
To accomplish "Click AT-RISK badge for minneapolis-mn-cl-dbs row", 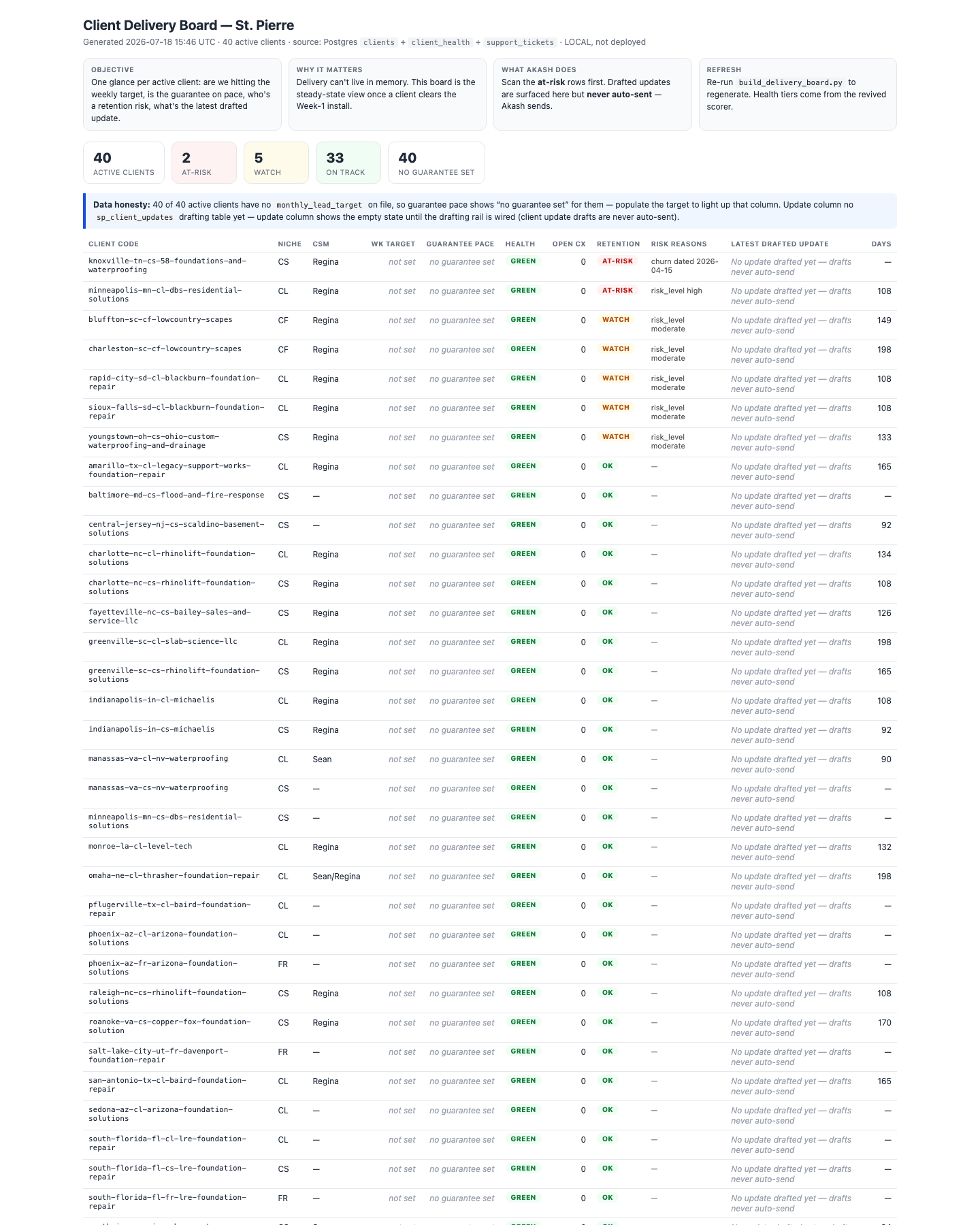I will (x=617, y=291).
